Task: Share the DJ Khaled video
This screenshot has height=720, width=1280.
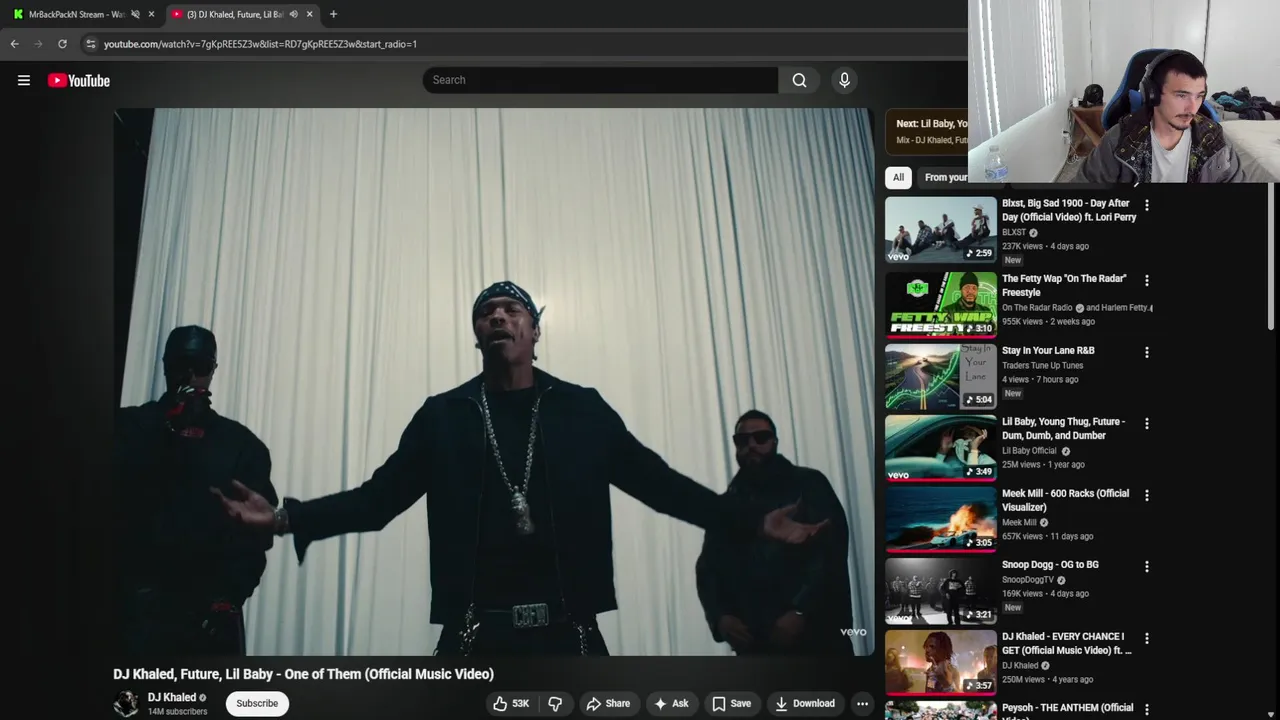Action: click(x=608, y=703)
